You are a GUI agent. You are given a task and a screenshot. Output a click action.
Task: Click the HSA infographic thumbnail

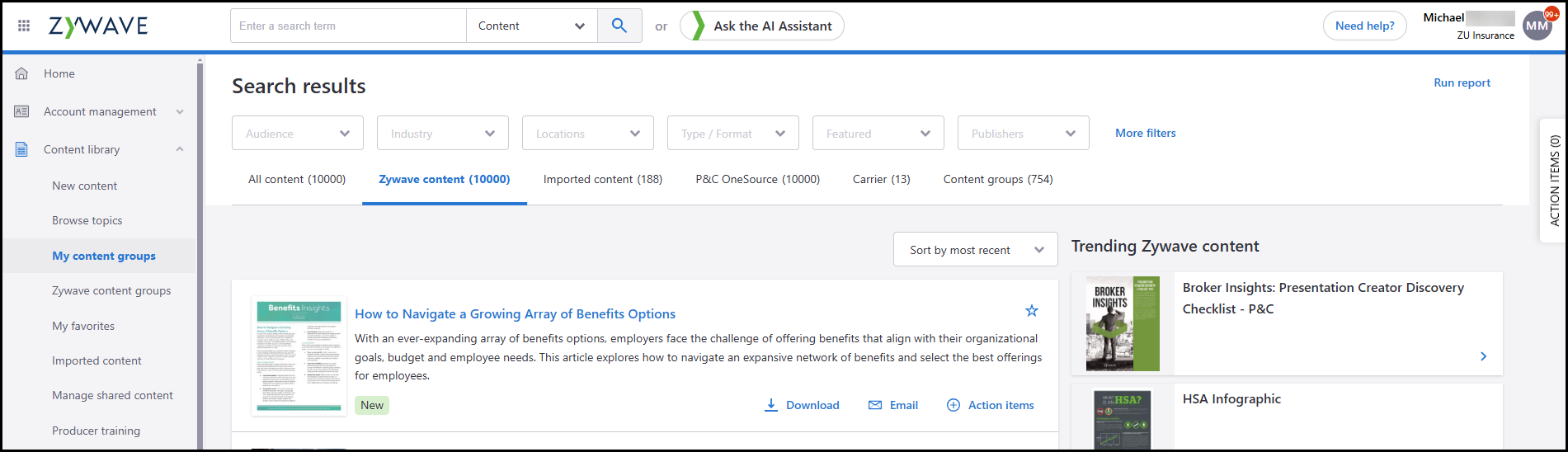pyautogui.click(x=1123, y=419)
